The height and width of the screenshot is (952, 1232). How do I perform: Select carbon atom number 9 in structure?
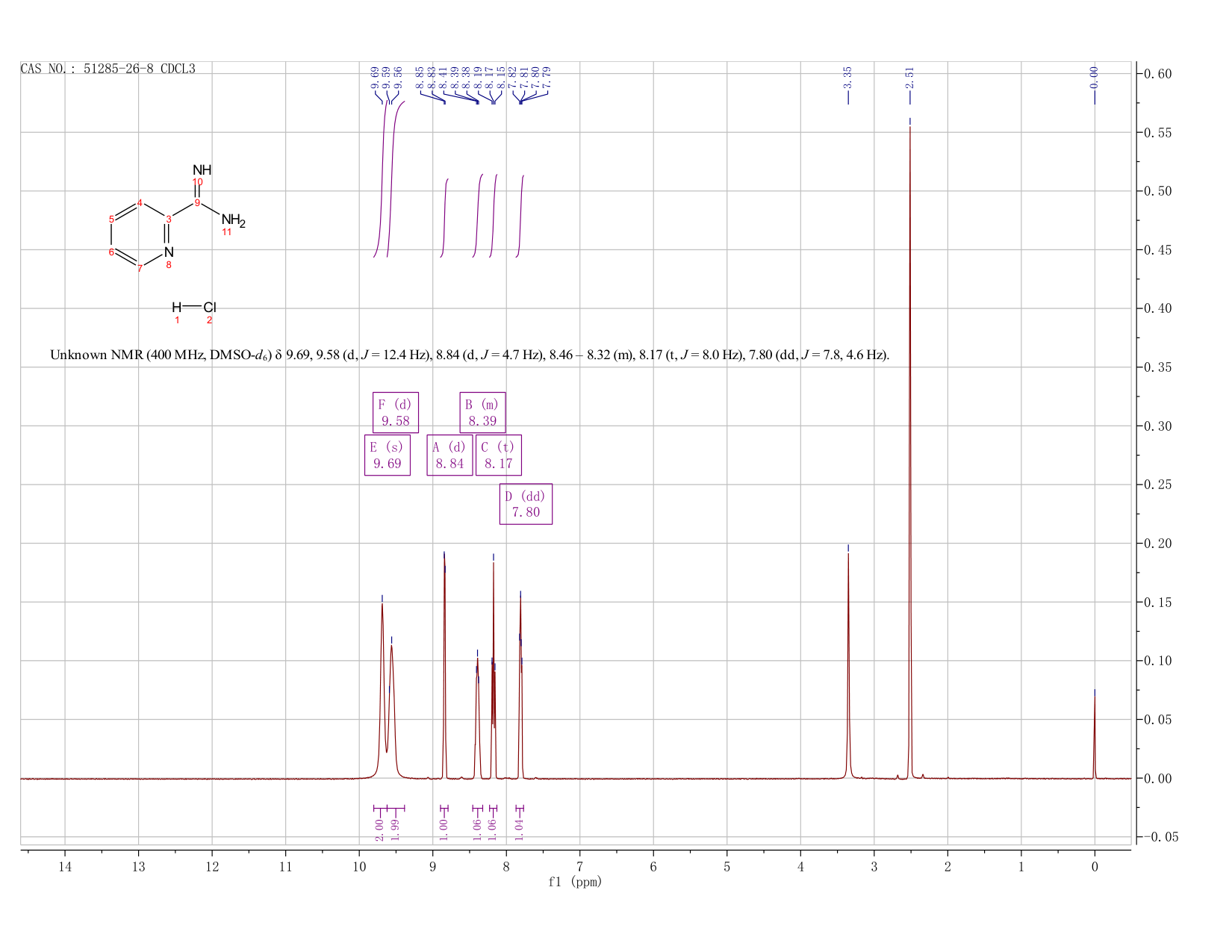(x=197, y=202)
